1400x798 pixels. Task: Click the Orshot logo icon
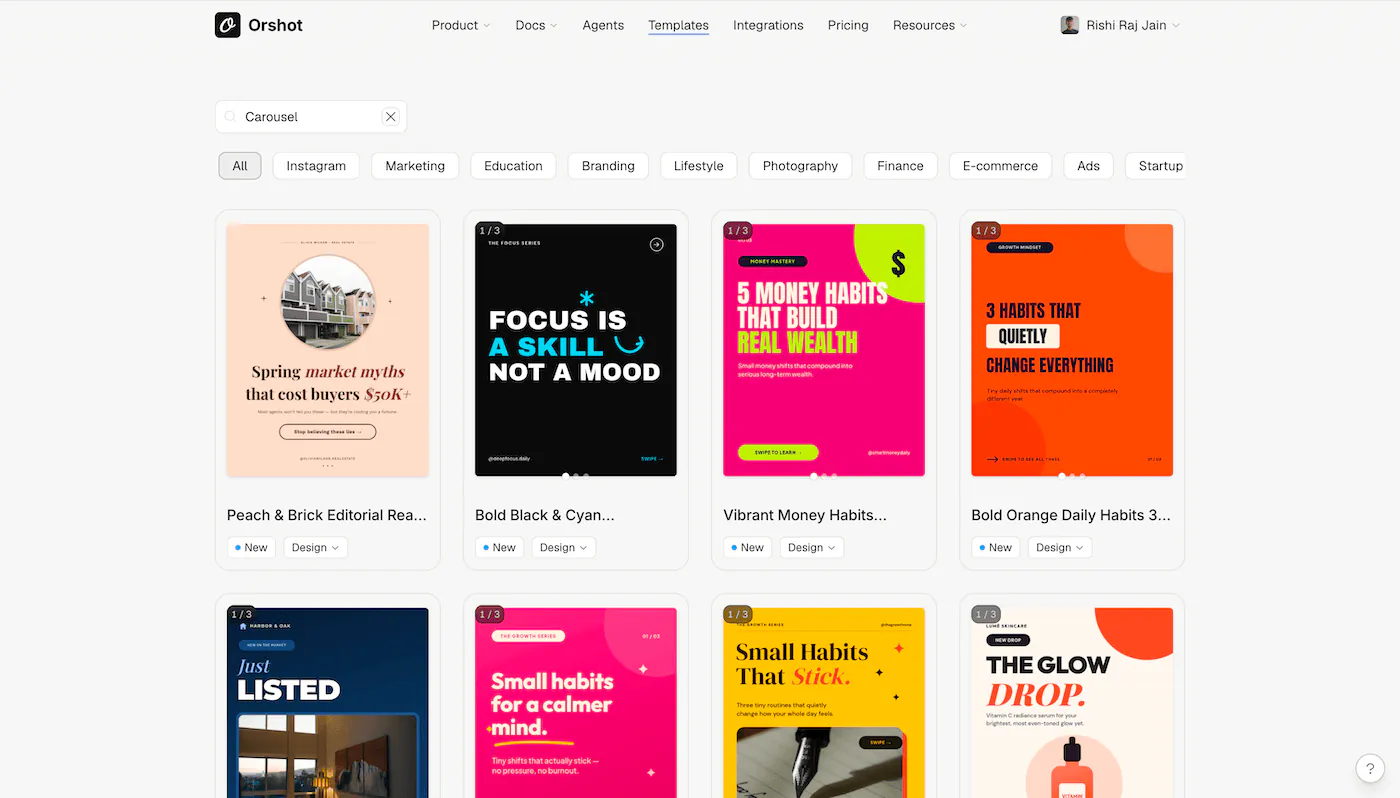point(228,25)
